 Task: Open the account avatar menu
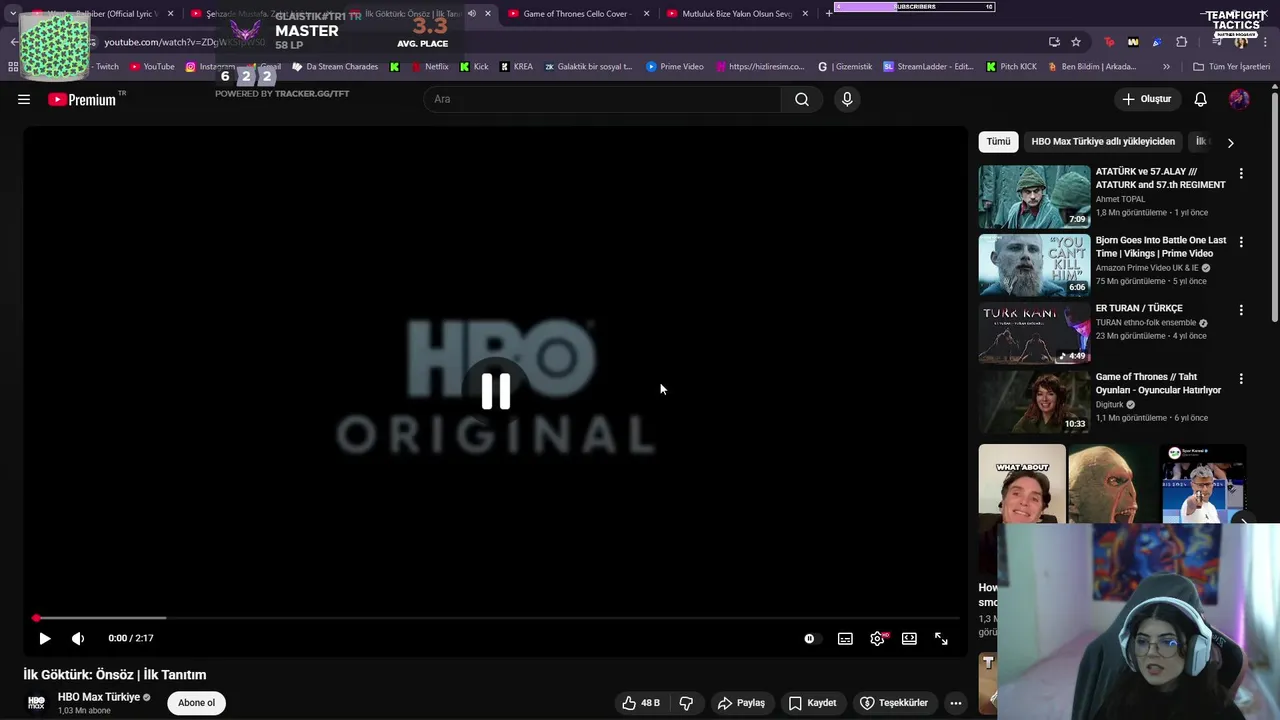[1239, 99]
